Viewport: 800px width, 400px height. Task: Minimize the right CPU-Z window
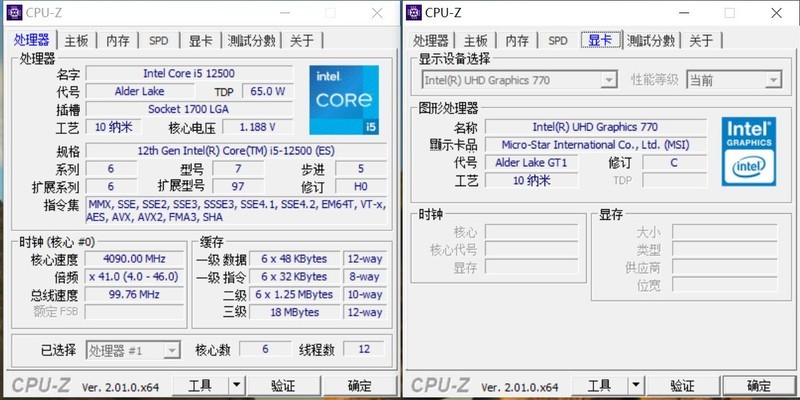pos(683,13)
